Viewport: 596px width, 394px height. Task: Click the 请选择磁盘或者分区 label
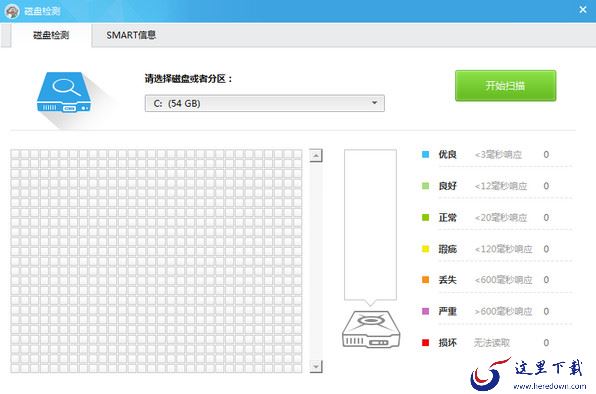[188, 79]
